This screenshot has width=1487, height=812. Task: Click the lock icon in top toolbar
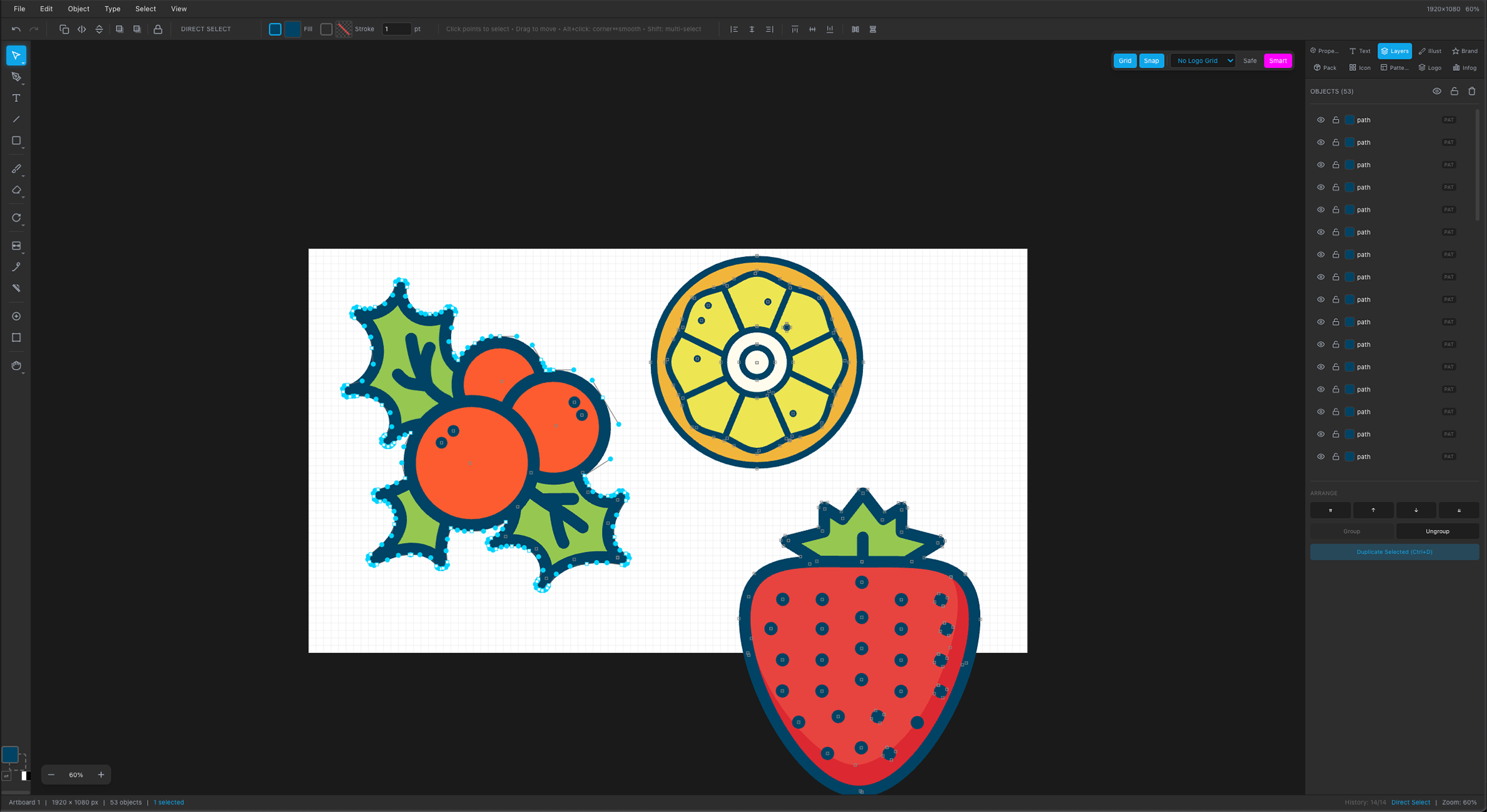[158, 29]
